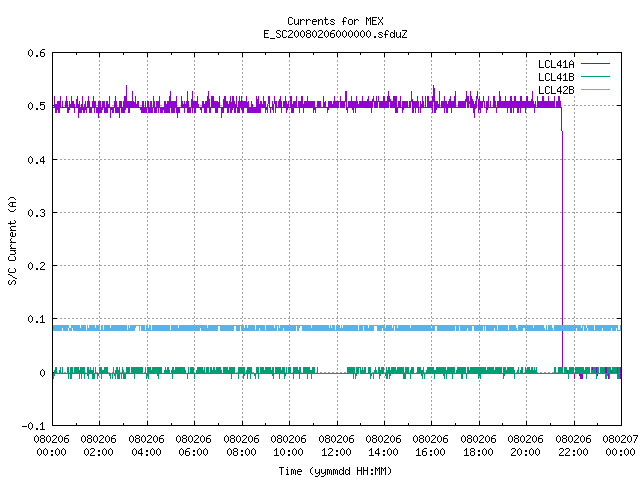This screenshot has width=640, height=480.
Task: Click the y-axis label 'S/C Current (A)'
Action: coord(12,240)
